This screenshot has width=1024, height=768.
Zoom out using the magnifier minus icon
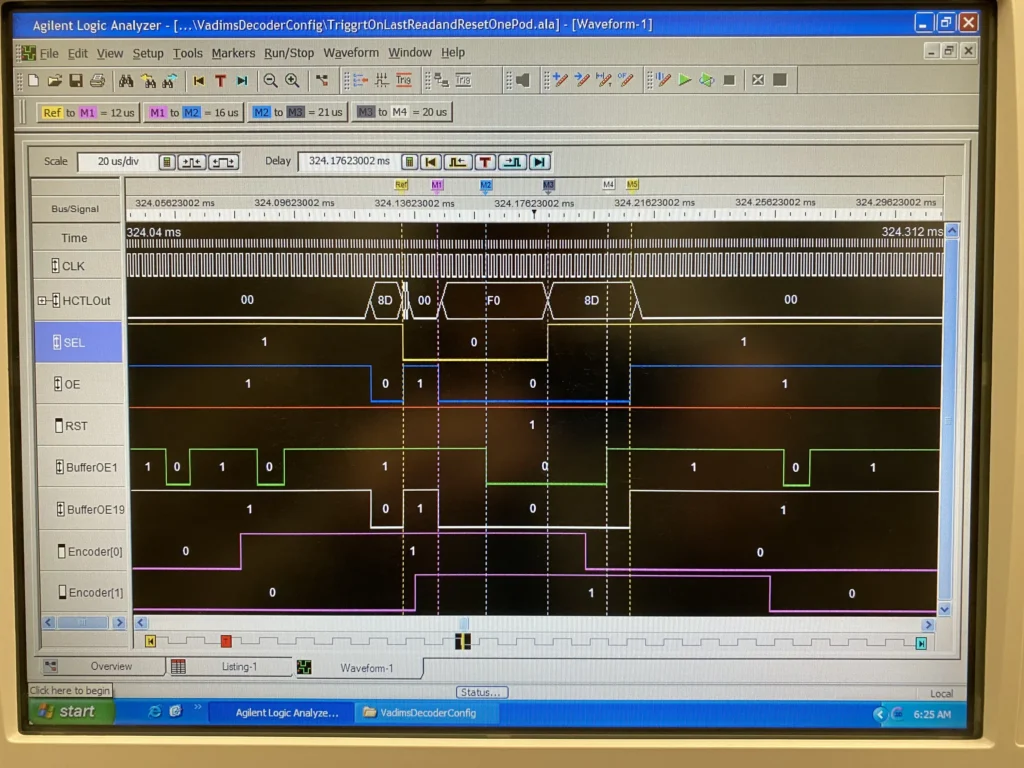pos(270,80)
